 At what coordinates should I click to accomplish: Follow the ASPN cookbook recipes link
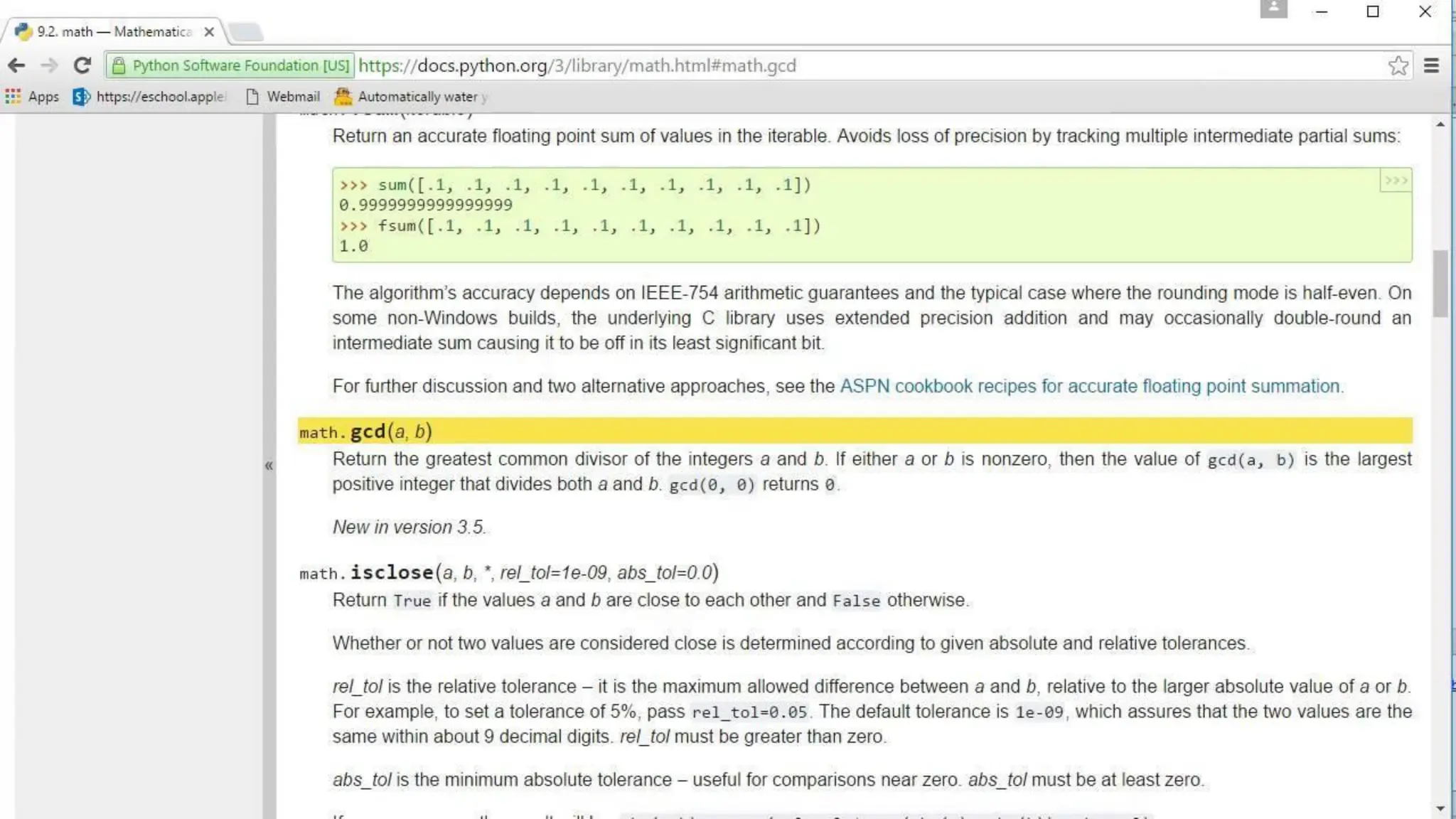pyautogui.click(x=1091, y=386)
